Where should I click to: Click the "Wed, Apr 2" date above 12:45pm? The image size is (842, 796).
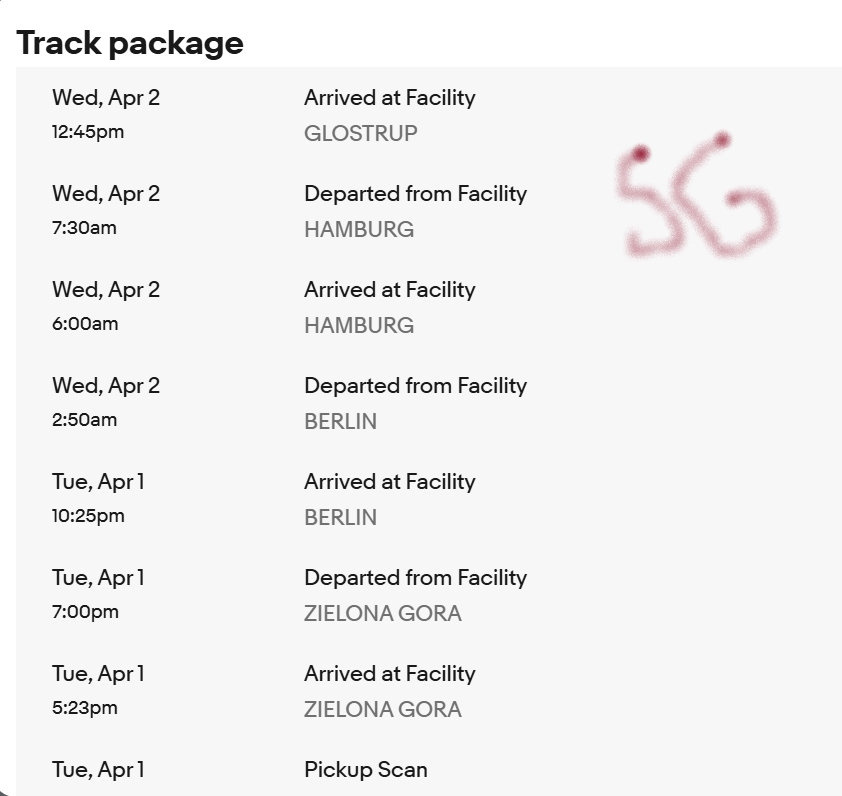105,98
